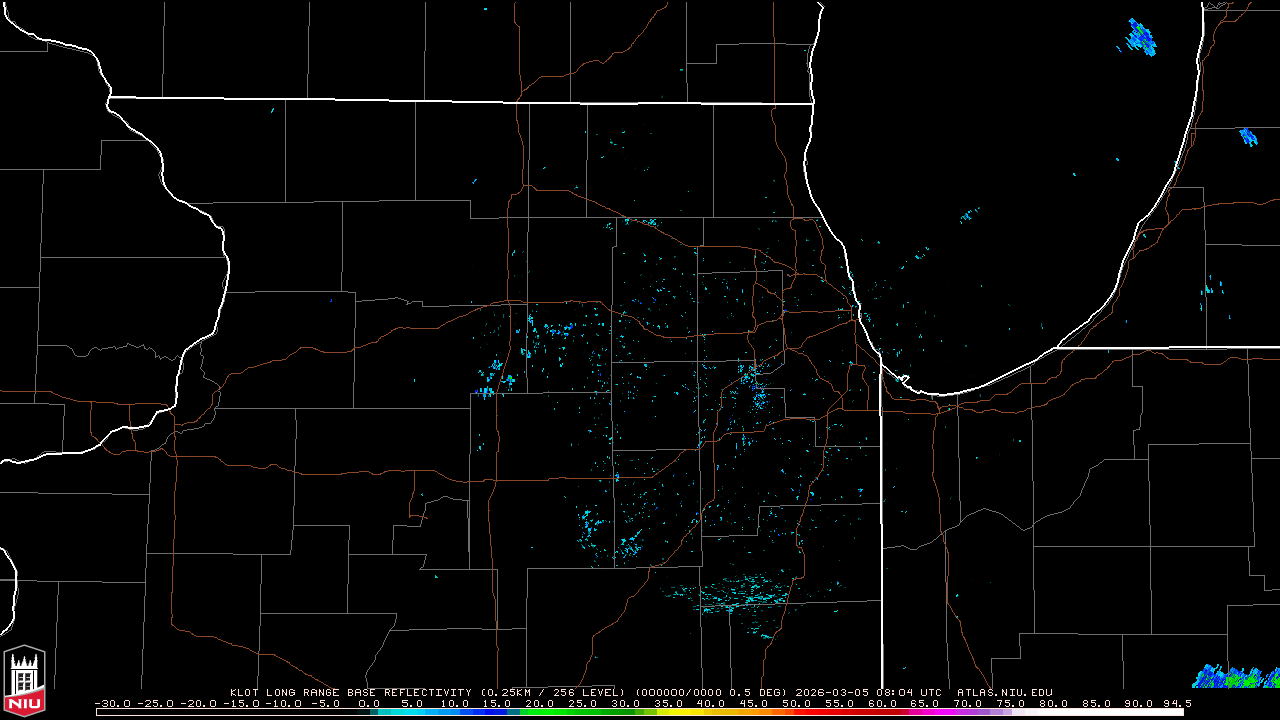This screenshot has height=720, width=1280.
Task: Click the small blue echo on Michigan's western shoreline
Action: click(x=1248, y=136)
